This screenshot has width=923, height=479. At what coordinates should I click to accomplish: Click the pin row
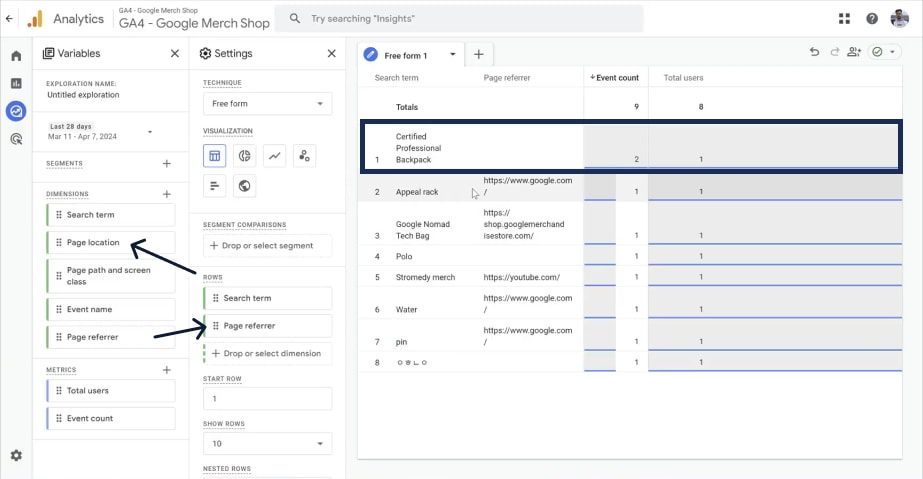tap(630, 336)
